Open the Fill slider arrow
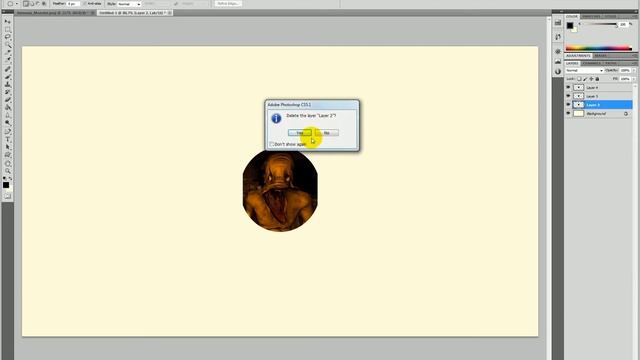640x360 pixels. click(x=634, y=79)
